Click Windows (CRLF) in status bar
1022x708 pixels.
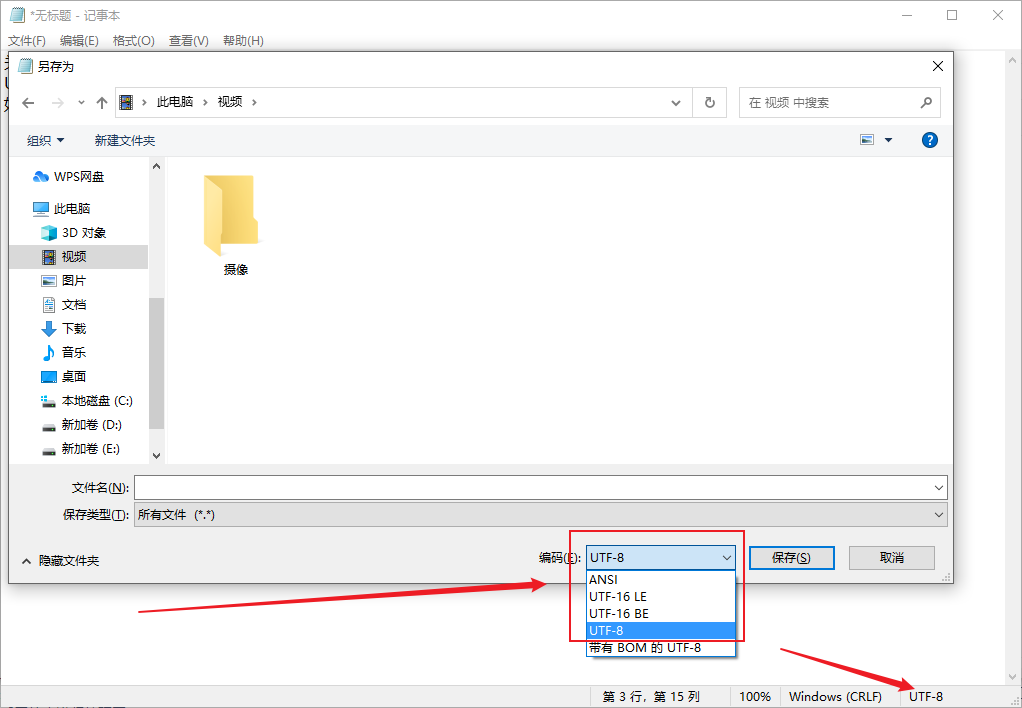coord(835,697)
